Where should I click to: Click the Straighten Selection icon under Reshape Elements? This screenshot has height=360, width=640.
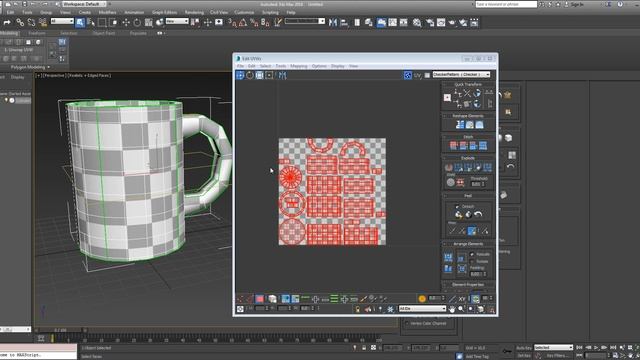[x=460, y=125]
